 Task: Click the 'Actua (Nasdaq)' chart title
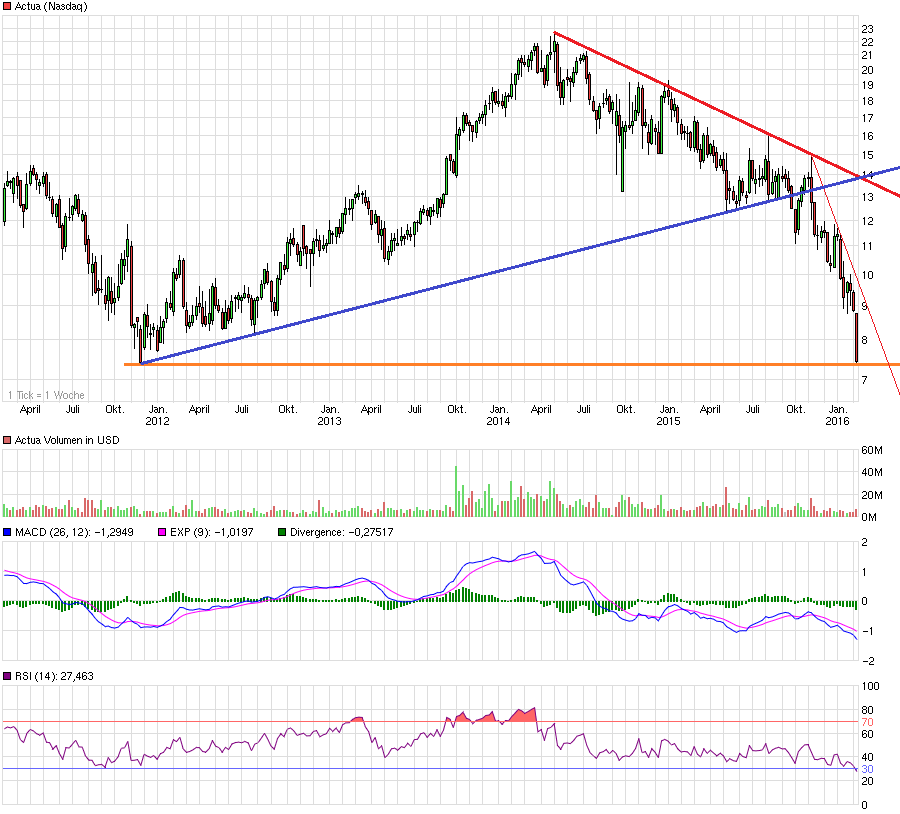51,6
